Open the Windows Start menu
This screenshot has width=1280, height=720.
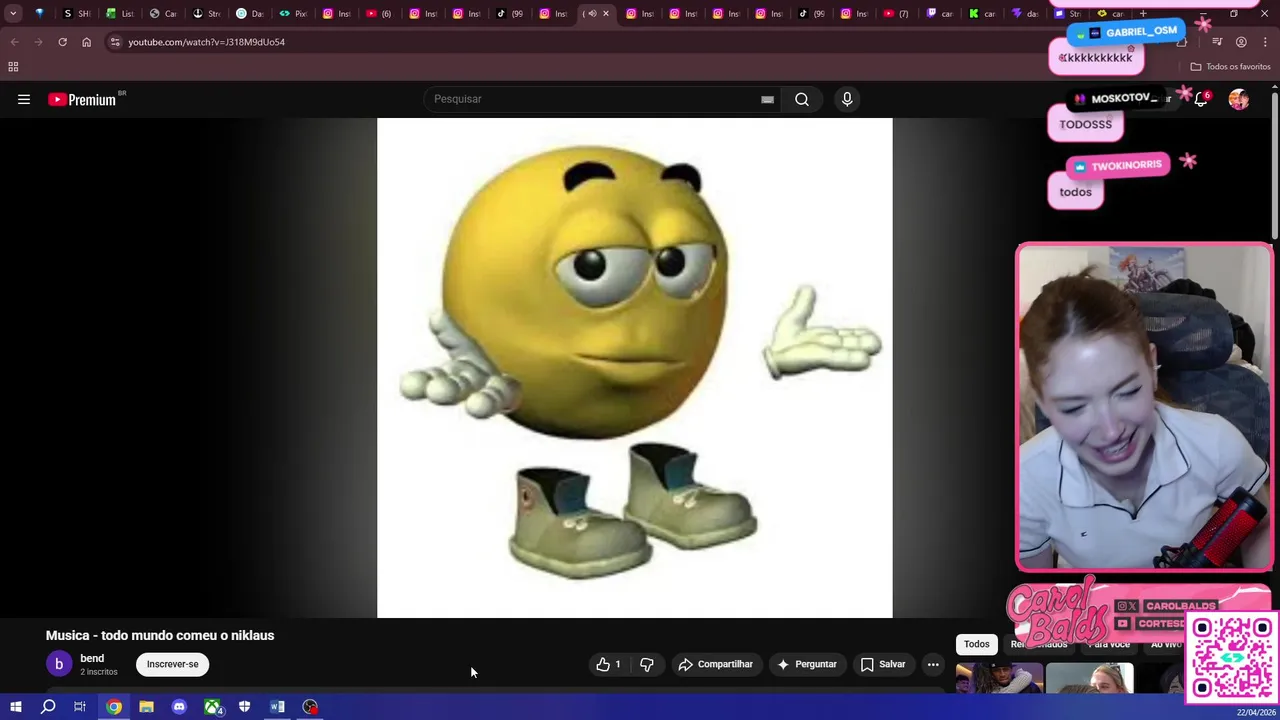(x=15, y=707)
